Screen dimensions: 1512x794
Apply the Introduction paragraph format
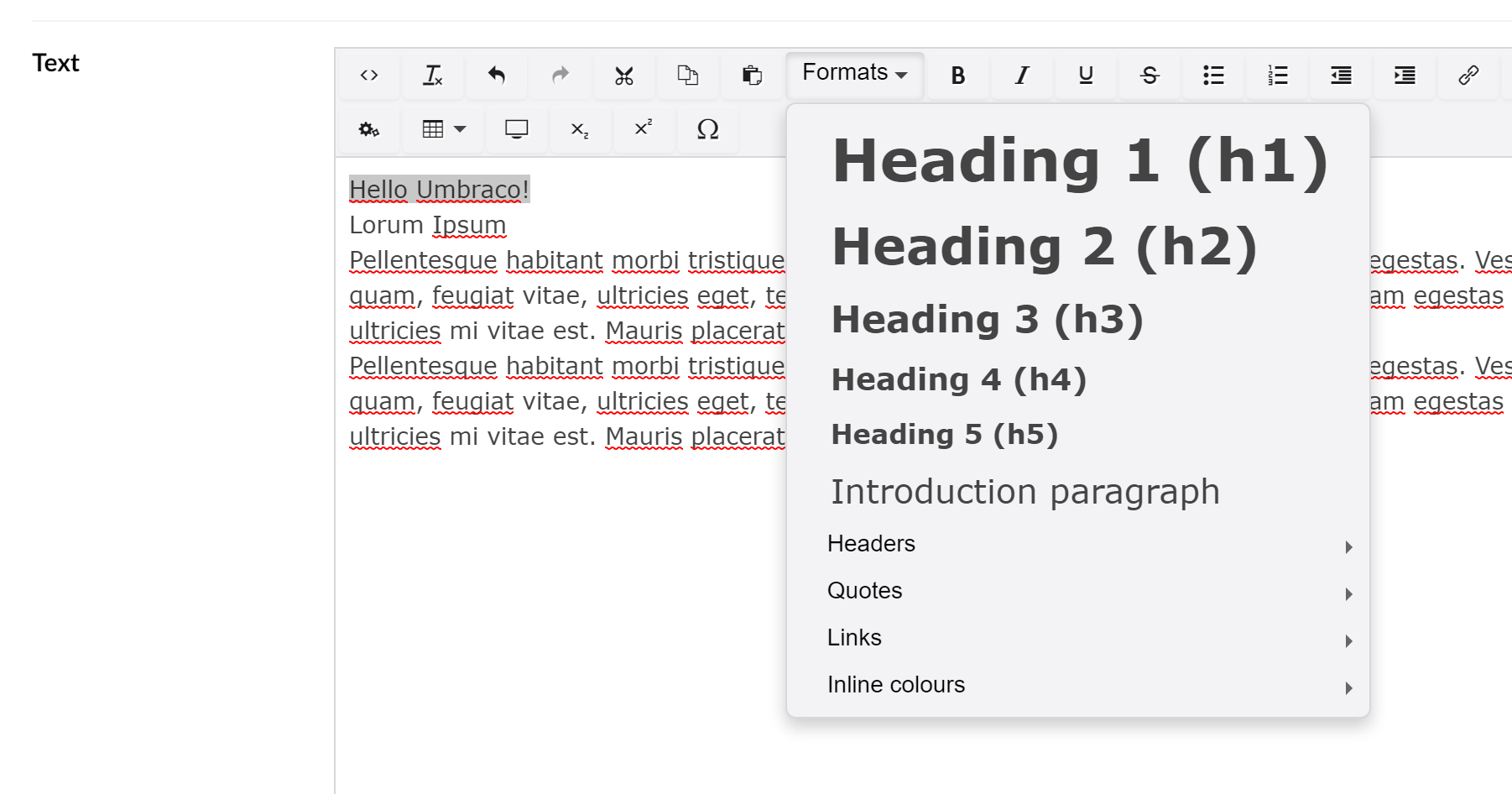1025,491
